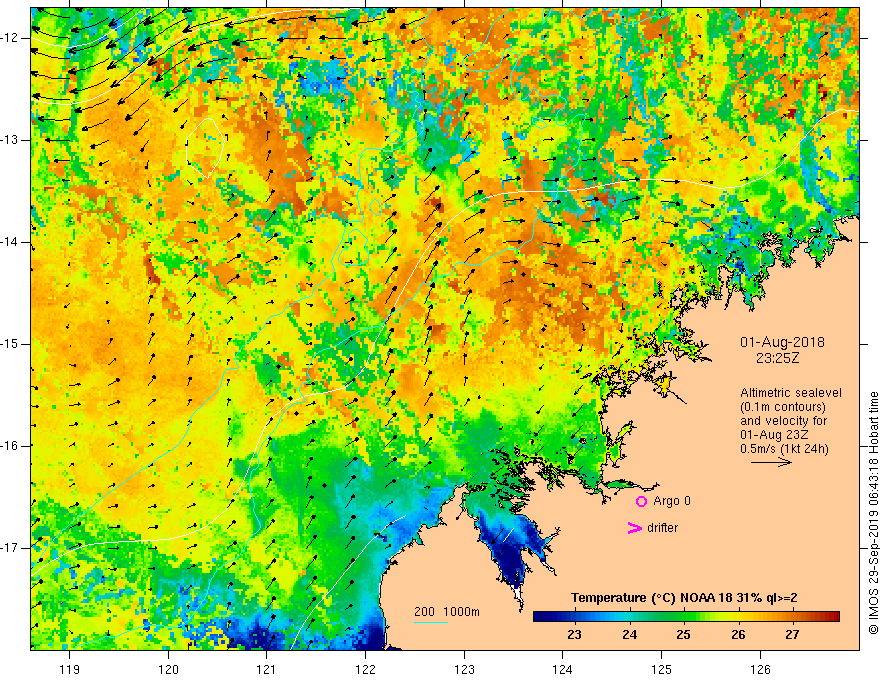880x680 pixels.
Task: Click the cyan 200m isobath line sample
Action: (x=431, y=622)
